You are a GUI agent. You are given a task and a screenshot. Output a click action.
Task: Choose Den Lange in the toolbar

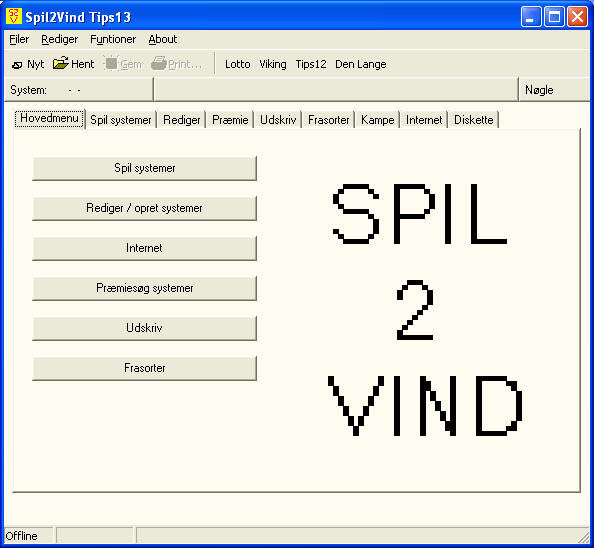(x=361, y=64)
